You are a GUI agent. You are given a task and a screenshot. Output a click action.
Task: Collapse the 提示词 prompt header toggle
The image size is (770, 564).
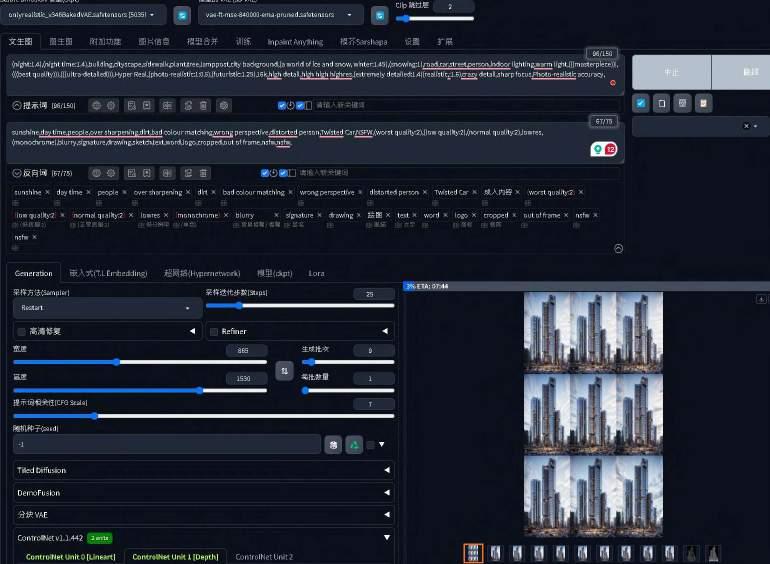[x=17, y=106]
